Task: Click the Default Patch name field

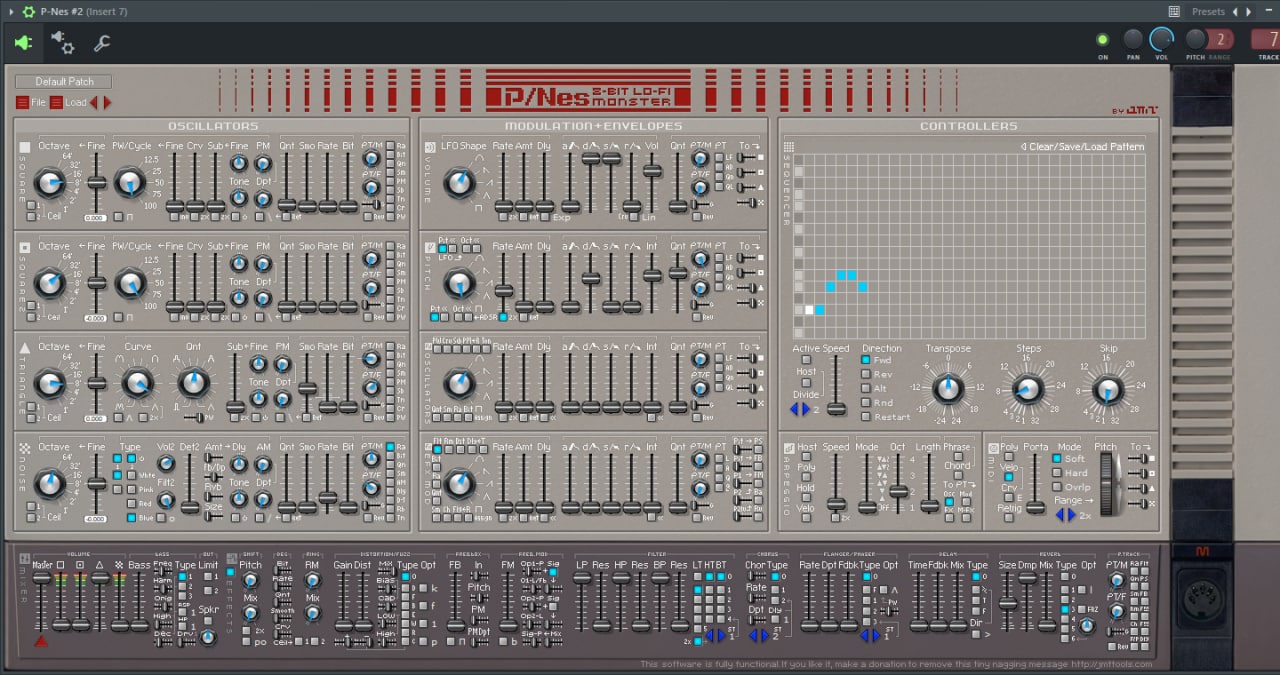Action: click(x=63, y=82)
